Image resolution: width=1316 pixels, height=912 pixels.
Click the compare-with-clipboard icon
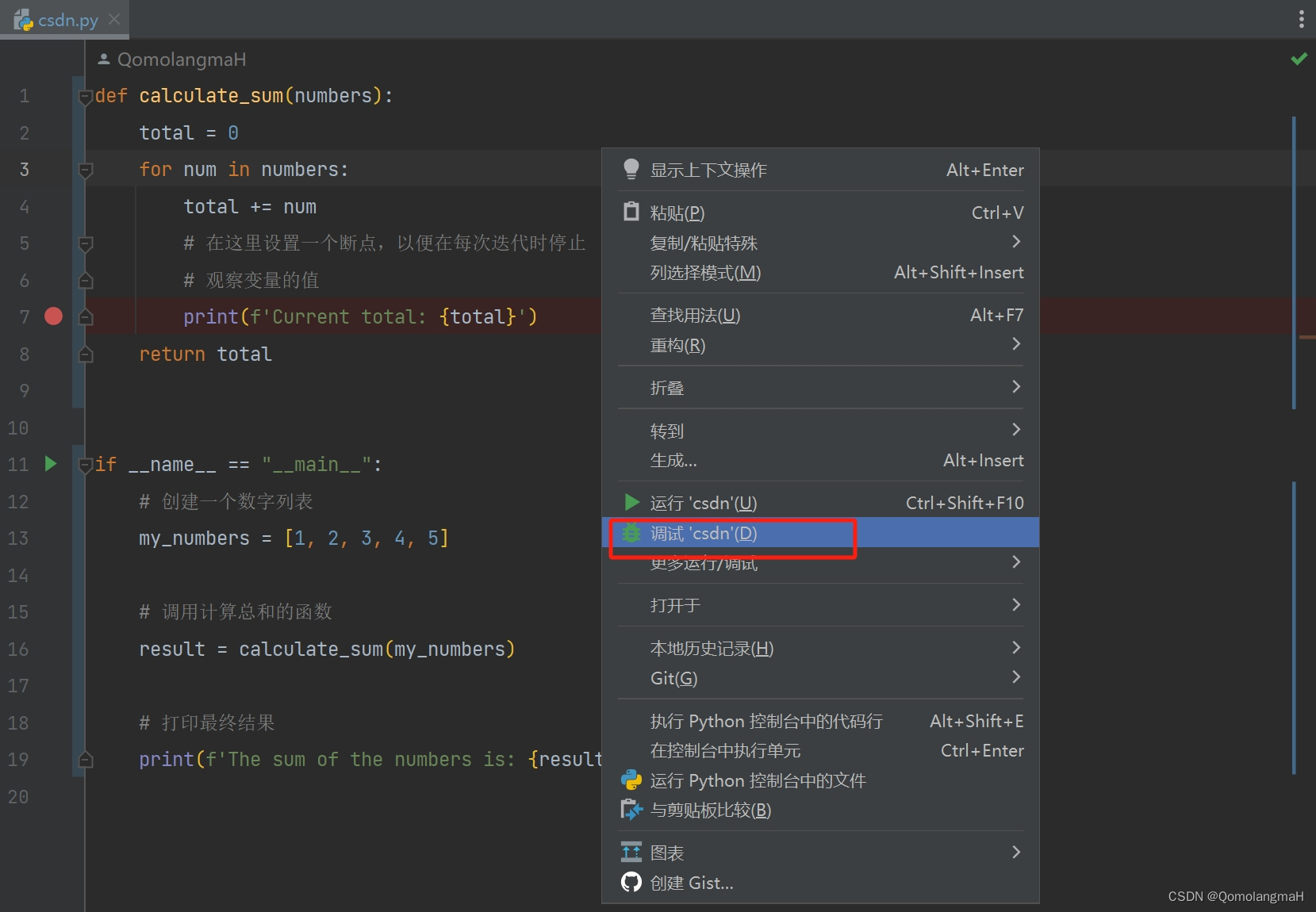coord(631,810)
